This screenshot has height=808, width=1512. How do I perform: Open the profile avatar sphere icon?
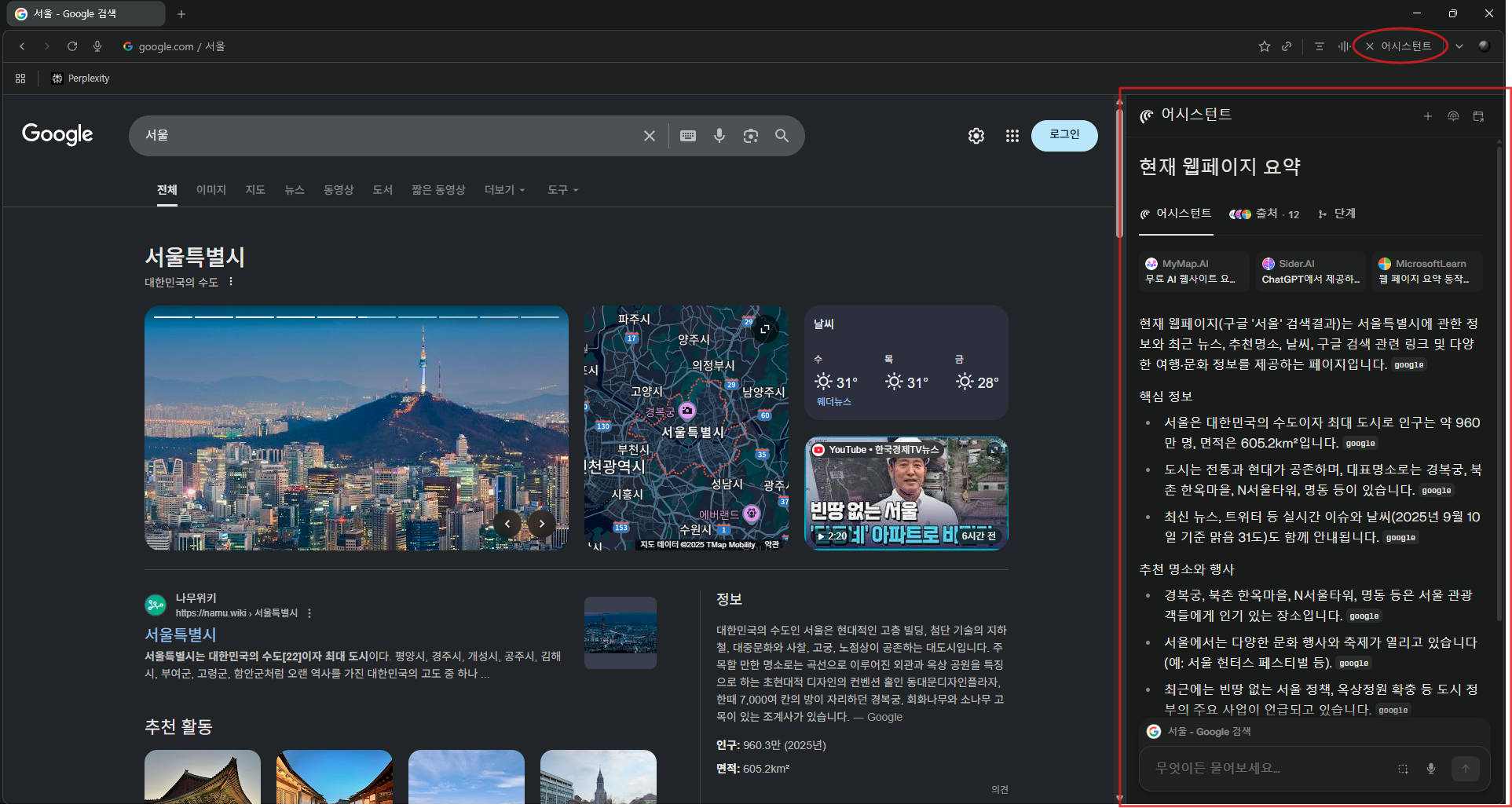click(x=1484, y=46)
